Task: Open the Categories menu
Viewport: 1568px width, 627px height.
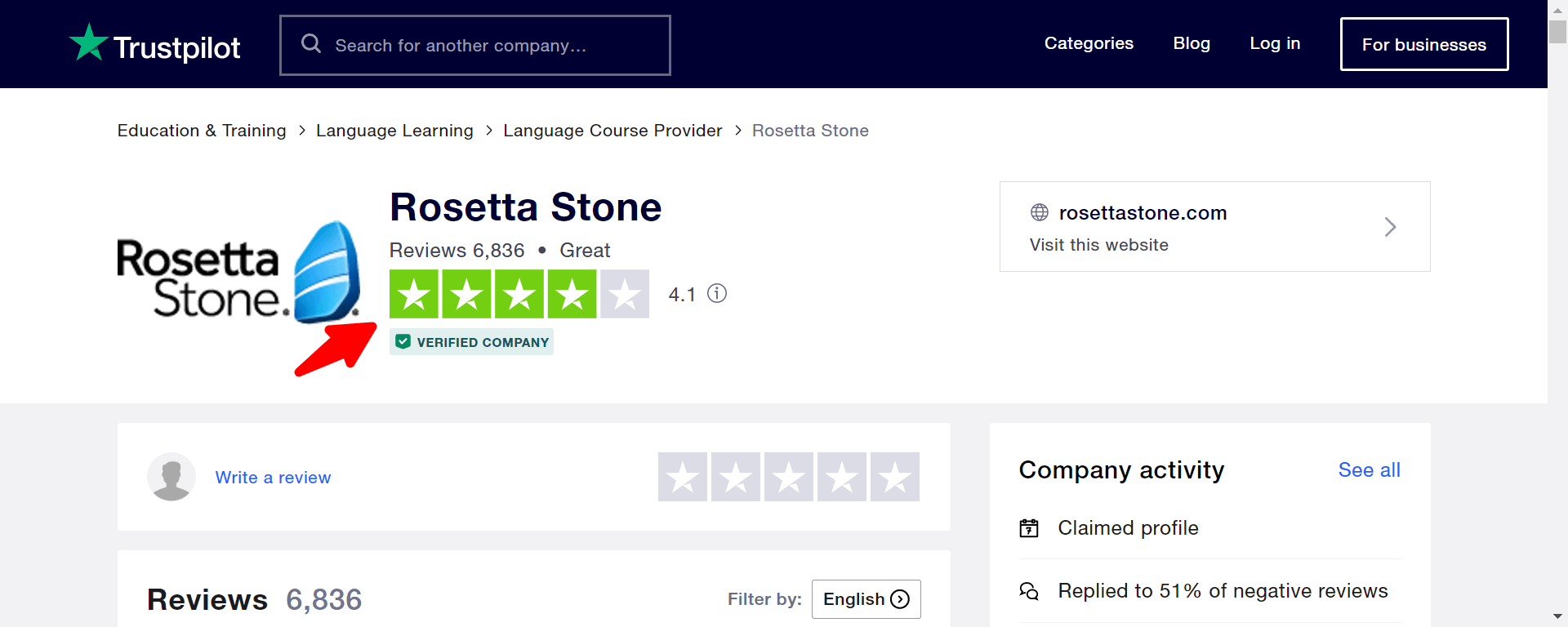Action: click(1089, 44)
